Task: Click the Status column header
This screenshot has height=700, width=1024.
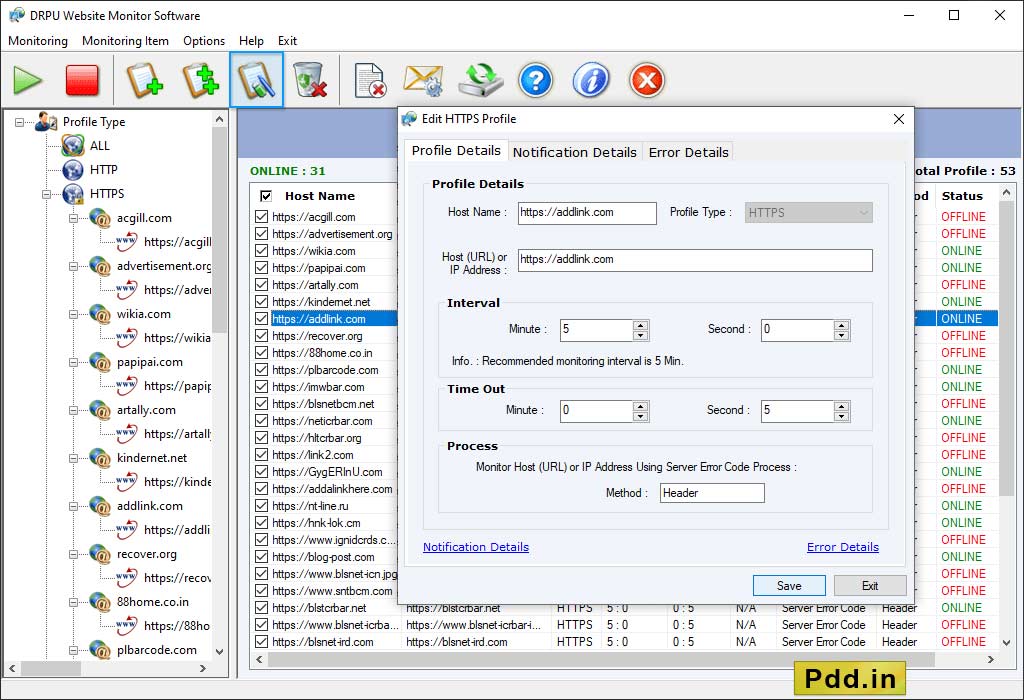Action: click(x=962, y=196)
